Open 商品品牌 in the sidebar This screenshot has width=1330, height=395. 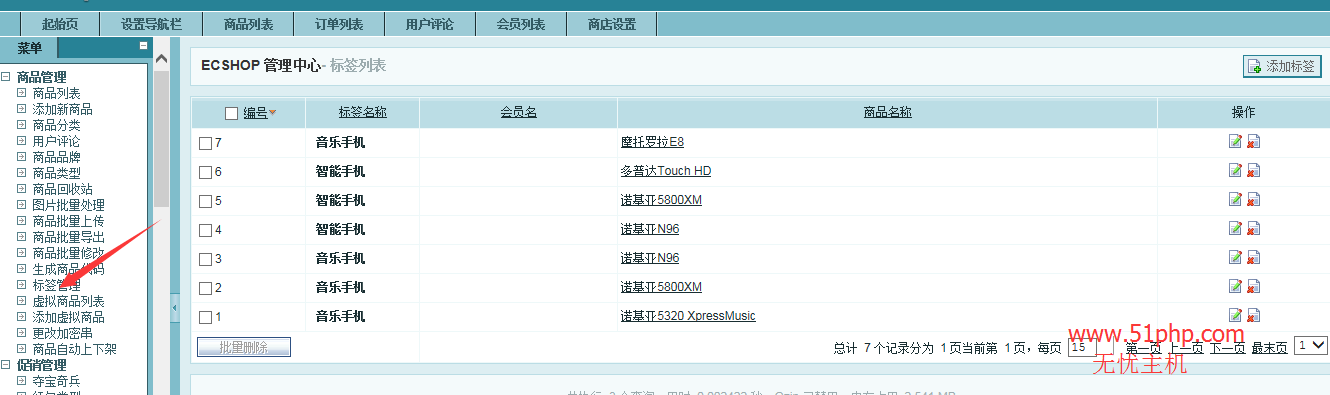click(x=56, y=157)
